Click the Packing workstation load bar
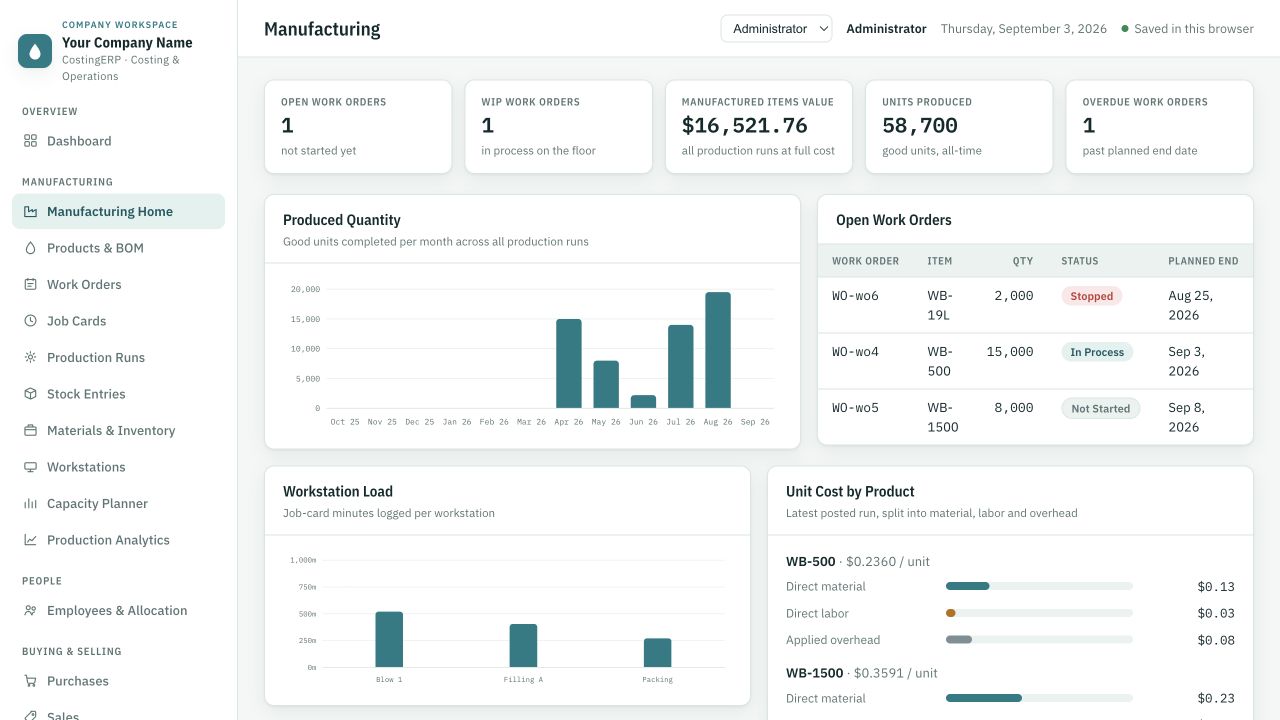 point(657,652)
